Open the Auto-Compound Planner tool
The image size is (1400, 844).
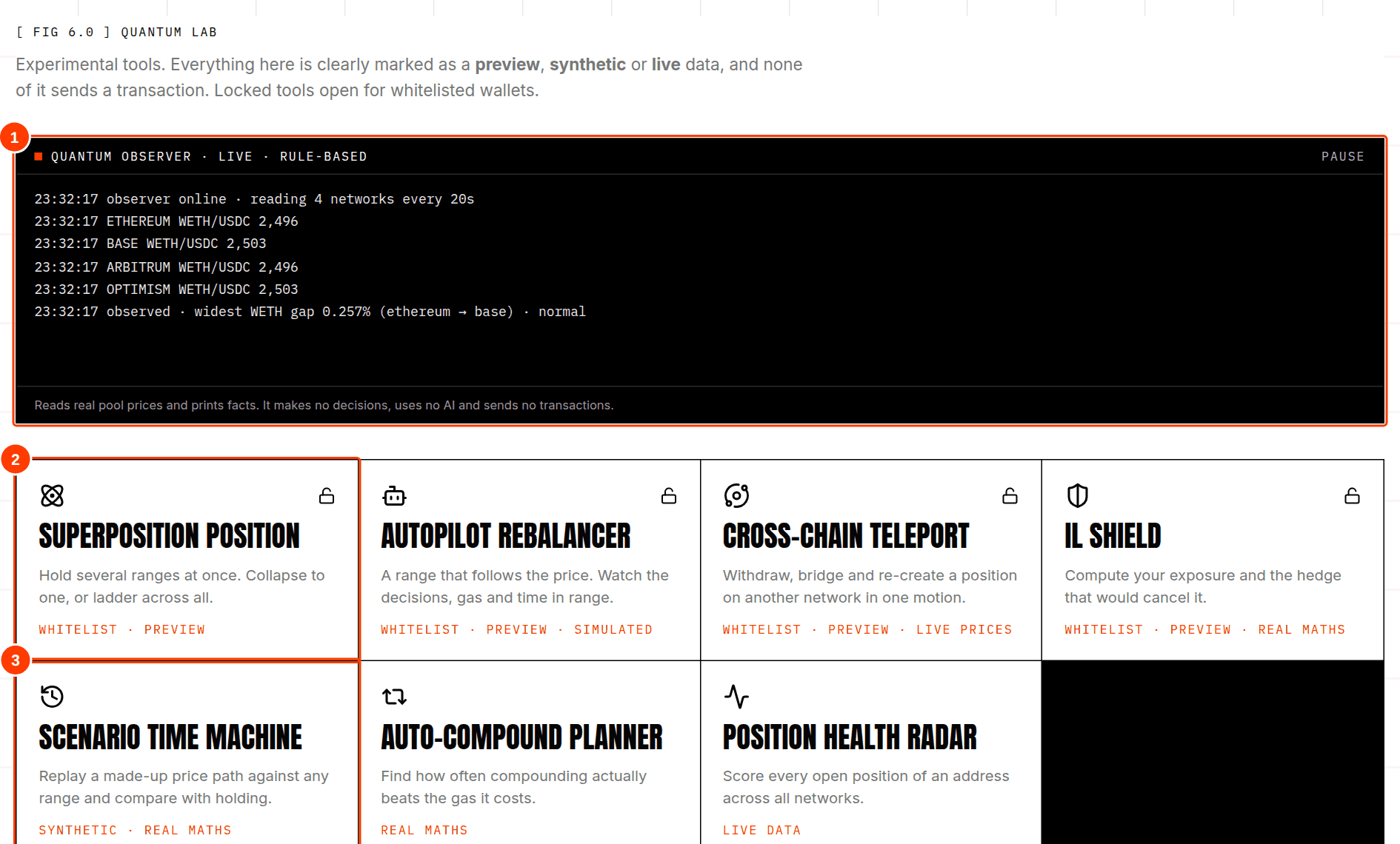tap(530, 754)
